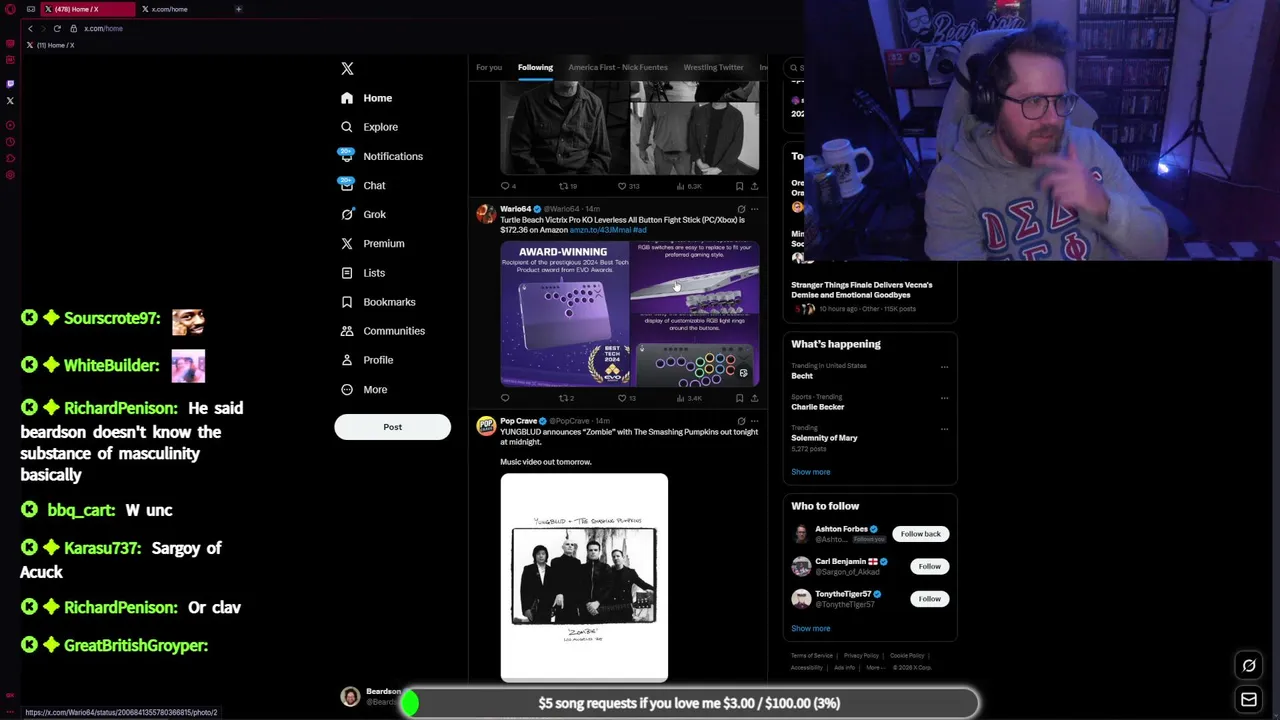Like the top post with 313 likes
The height and width of the screenshot is (720, 1280).
pos(627,186)
